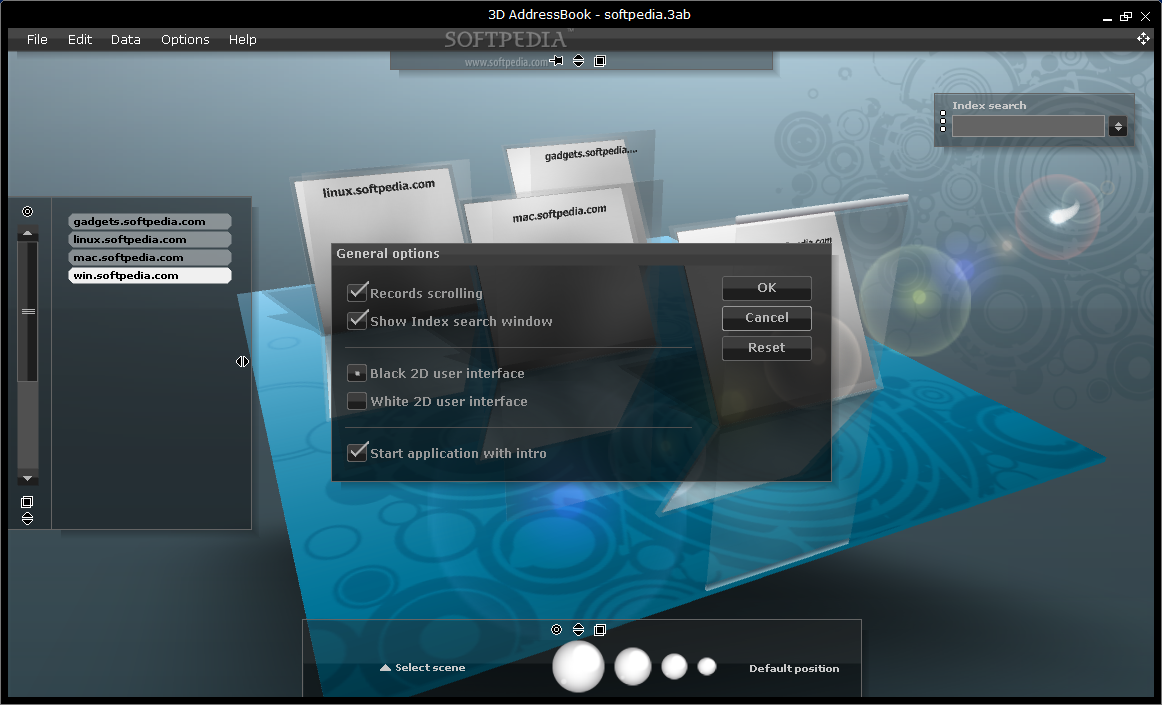Click the window restore icon on the top panel

(x=600, y=61)
